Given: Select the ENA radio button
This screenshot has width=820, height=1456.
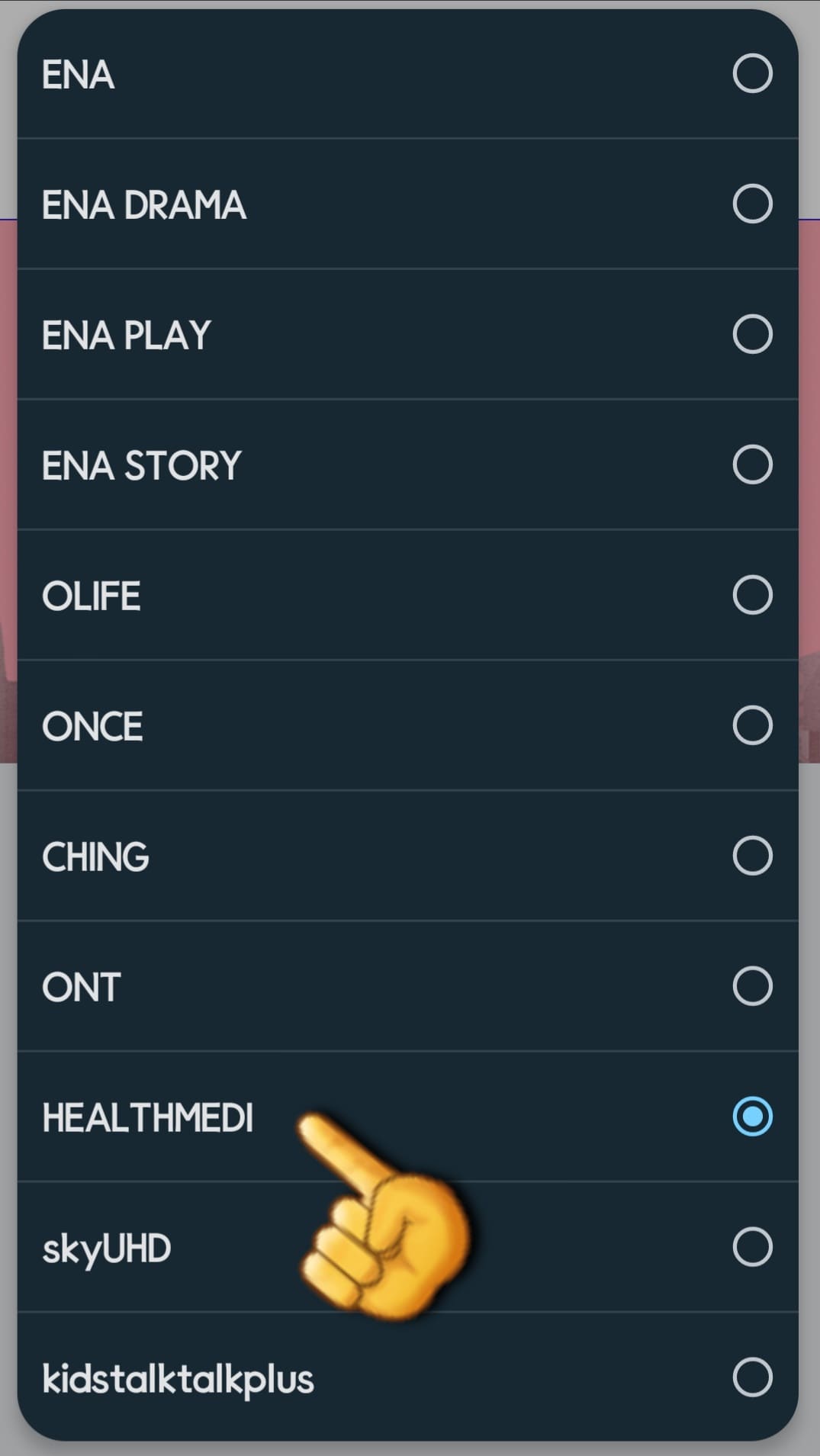Looking at the screenshot, I should click(x=751, y=74).
